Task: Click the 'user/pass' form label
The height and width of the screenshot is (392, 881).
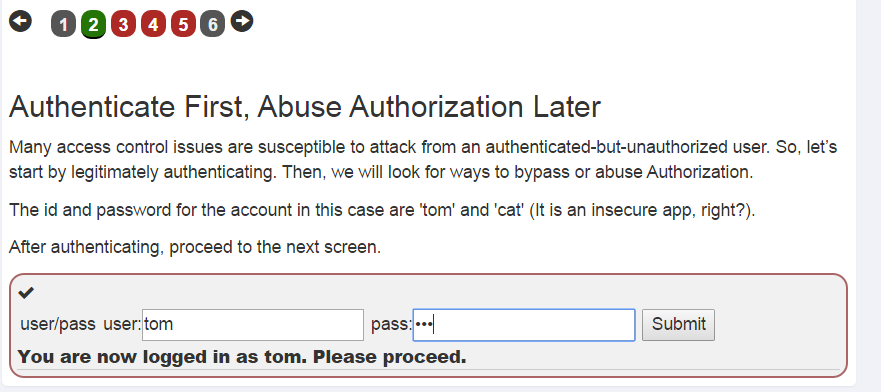Action: [x=58, y=325]
